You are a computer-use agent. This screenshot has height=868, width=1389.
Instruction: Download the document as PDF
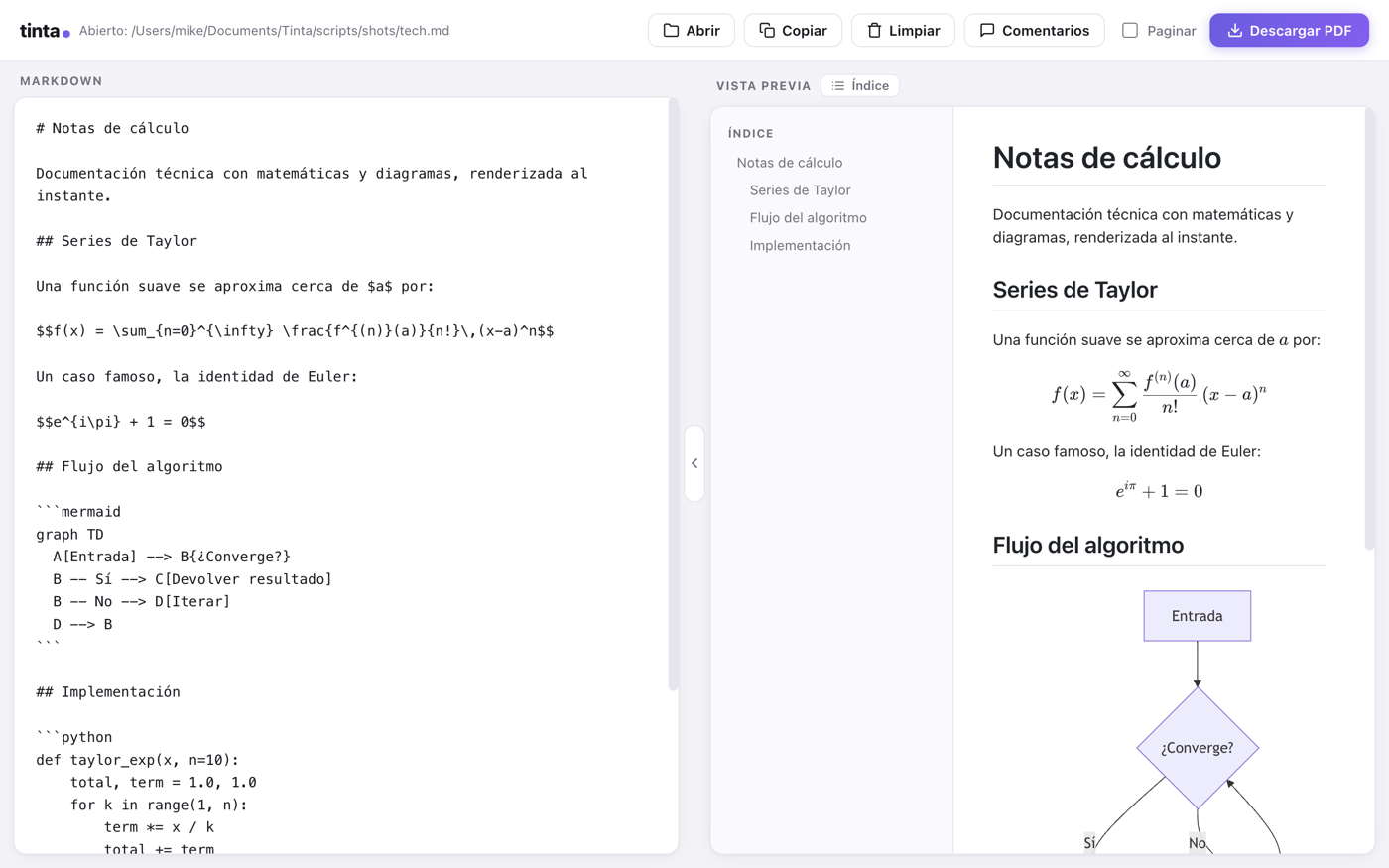[1289, 30]
